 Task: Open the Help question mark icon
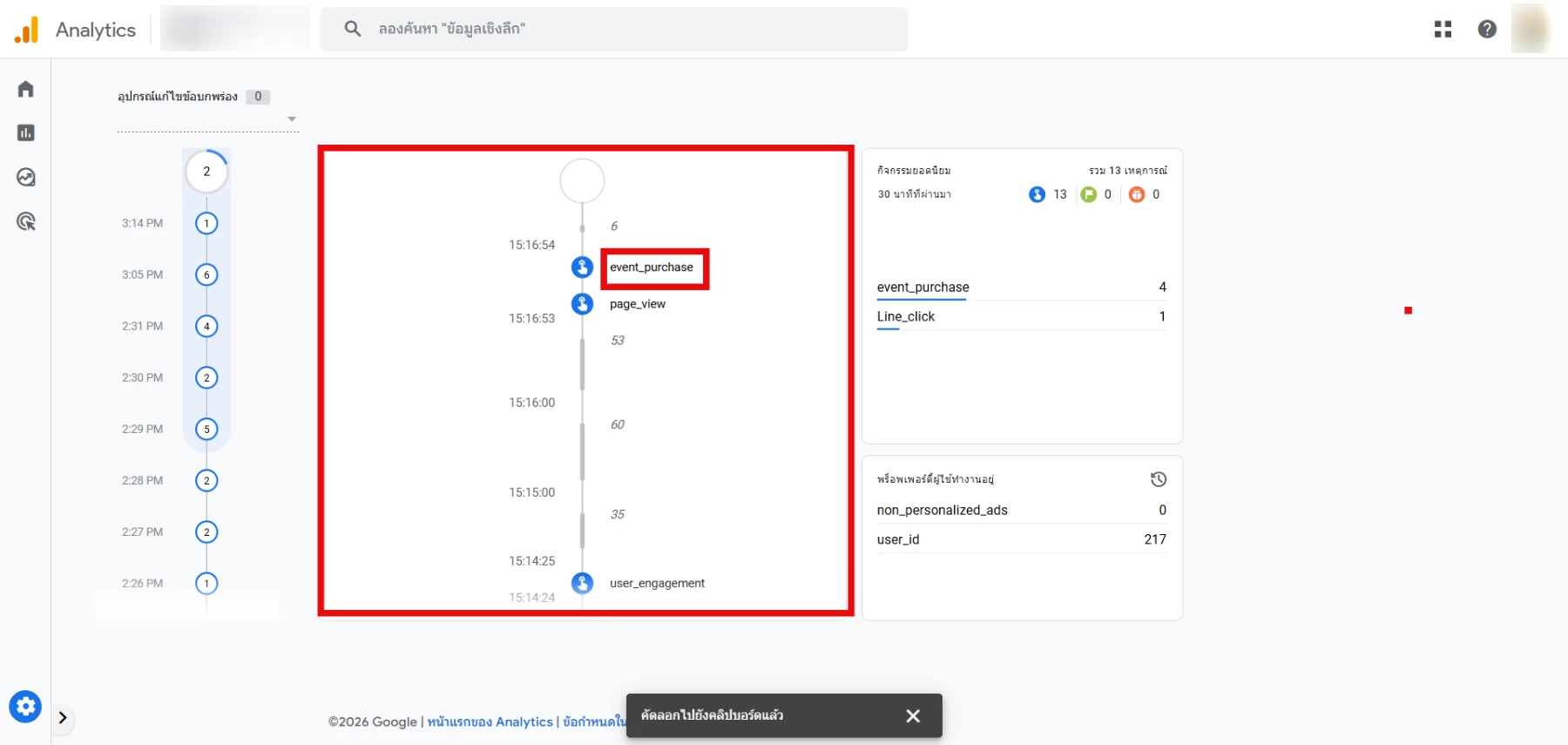tap(1487, 30)
